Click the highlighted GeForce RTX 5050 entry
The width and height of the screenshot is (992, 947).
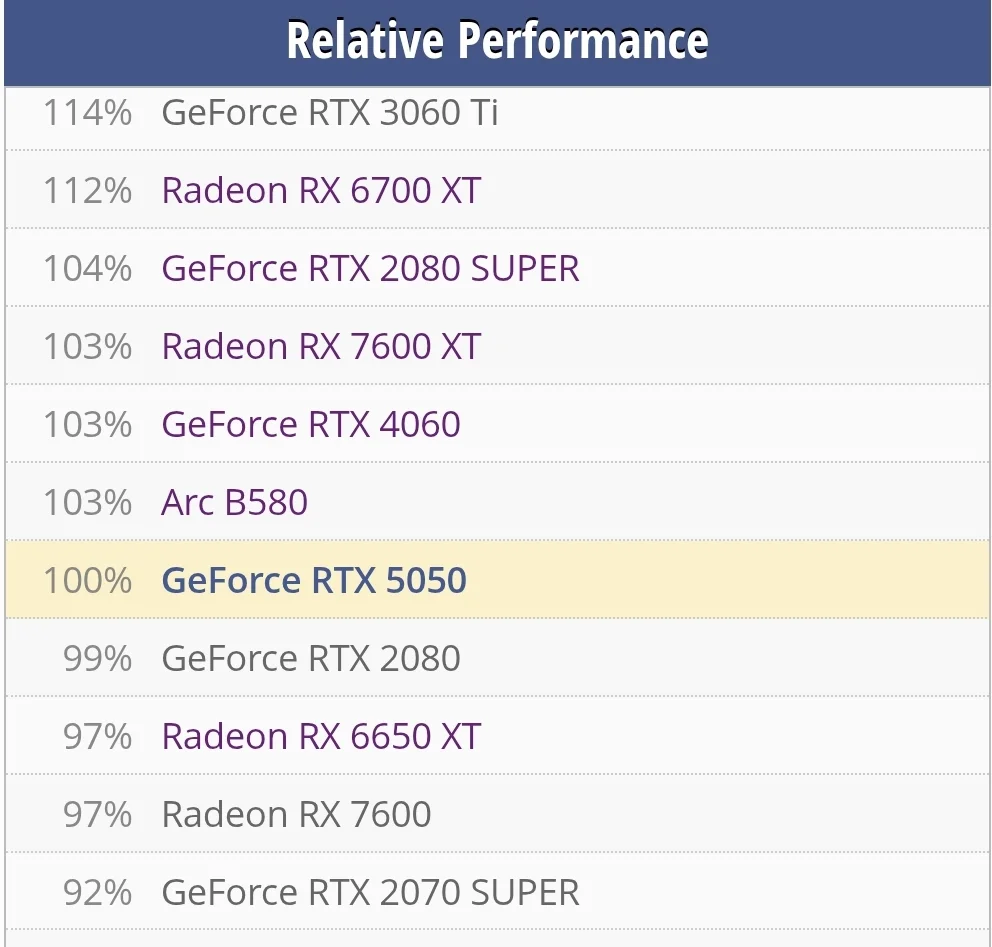pos(314,580)
